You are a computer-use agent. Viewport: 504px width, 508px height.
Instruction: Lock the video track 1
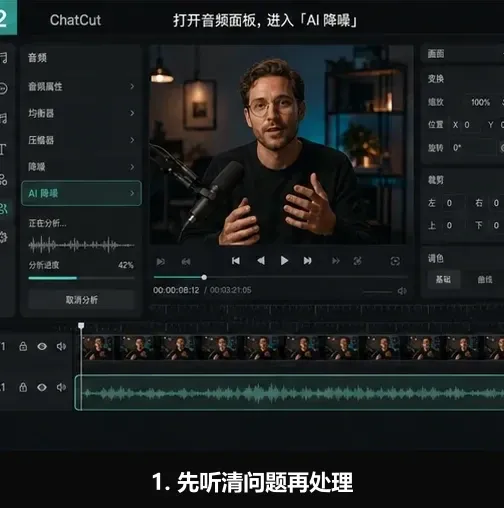23,346
